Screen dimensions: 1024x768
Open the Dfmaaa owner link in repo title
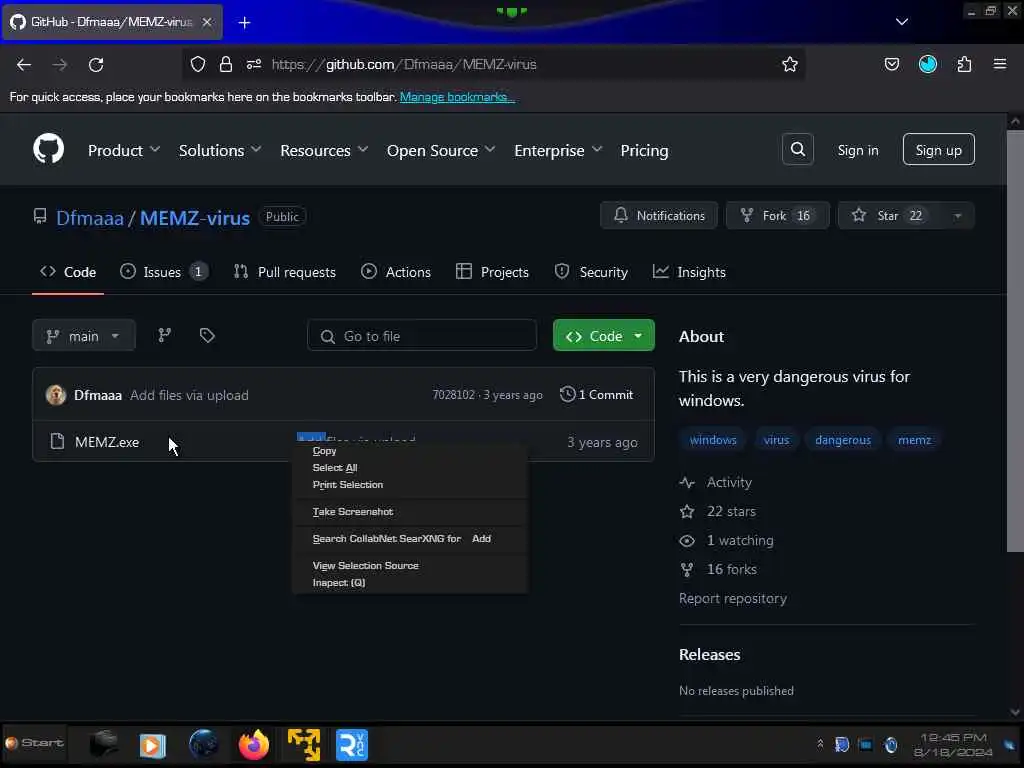click(89, 218)
